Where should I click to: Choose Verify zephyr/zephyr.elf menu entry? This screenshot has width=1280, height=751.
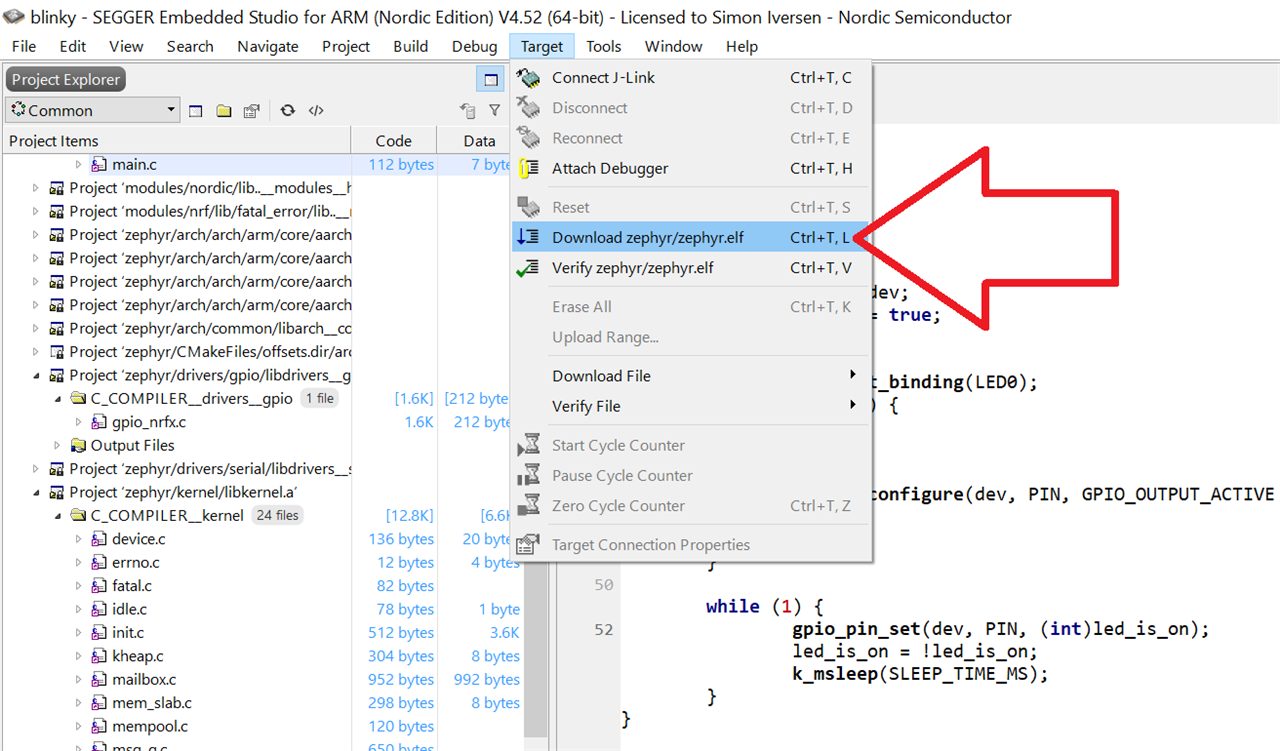point(691,268)
